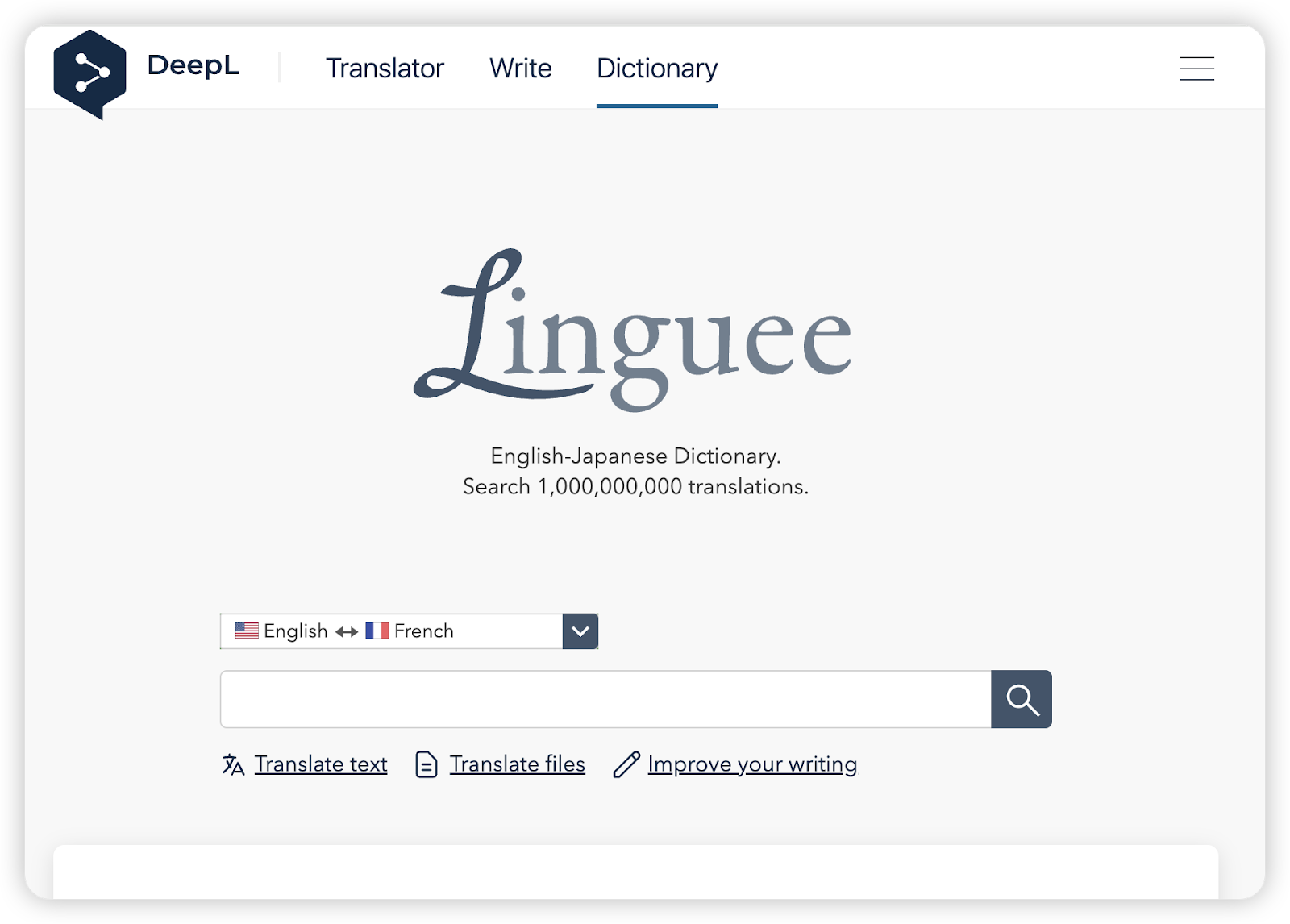The width and height of the screenshot is (1290, 924).
Task: Click the Linguee logo
Action: point(634,329)
